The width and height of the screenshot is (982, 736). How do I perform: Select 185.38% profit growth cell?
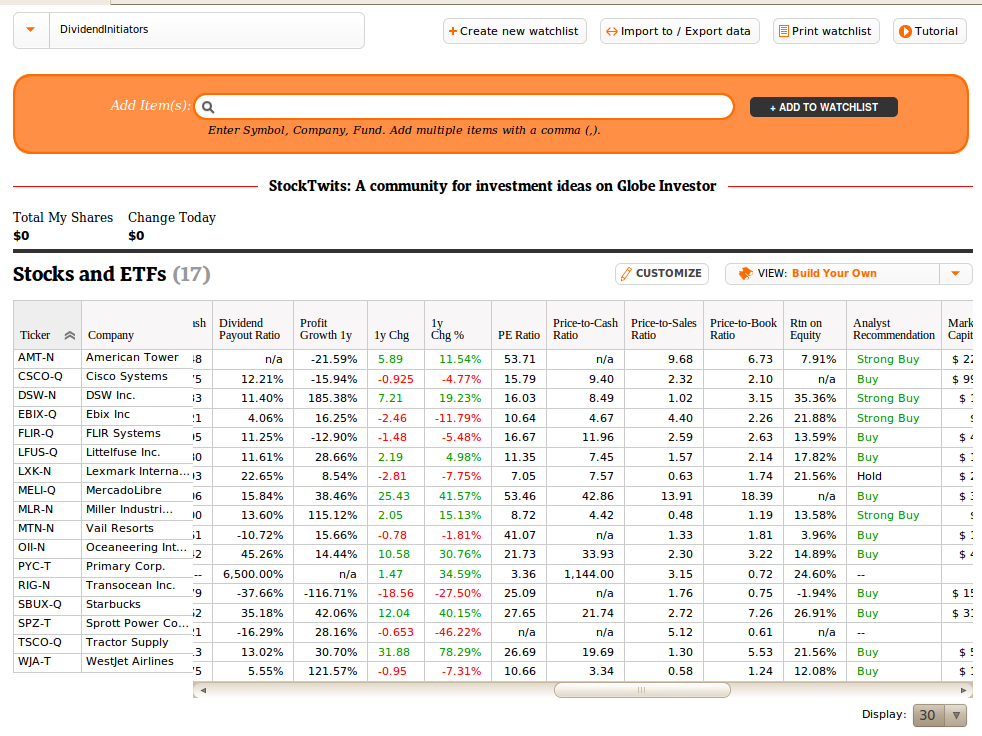(332, 398)
